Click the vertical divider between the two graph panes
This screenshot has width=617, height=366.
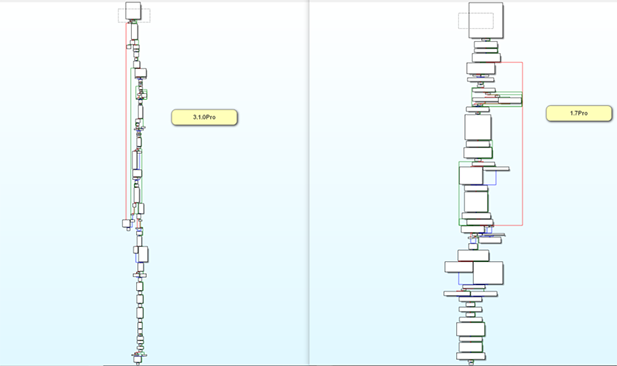pos(309,183)
